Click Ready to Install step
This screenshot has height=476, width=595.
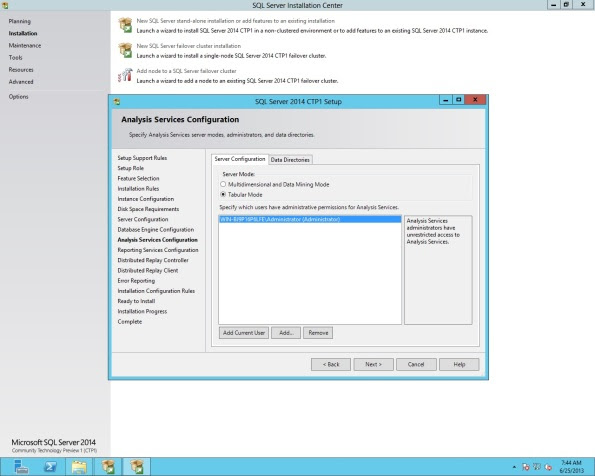136,301
